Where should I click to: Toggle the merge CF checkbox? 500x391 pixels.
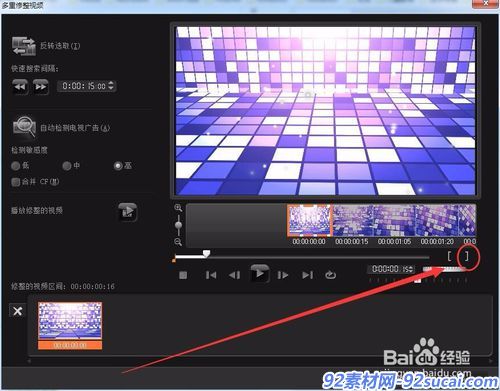[15, 182]
